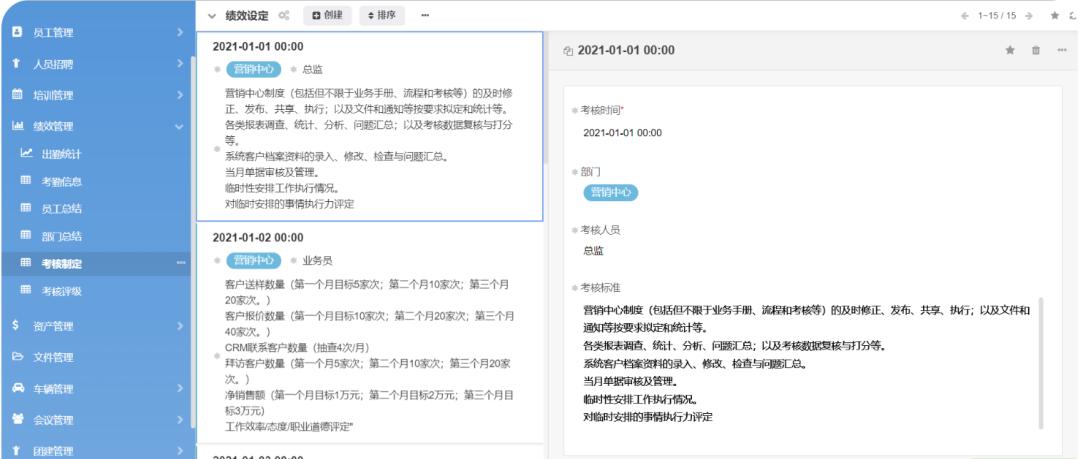
Task: Go to next page arrow in pager
Action: click(1028, 16)
